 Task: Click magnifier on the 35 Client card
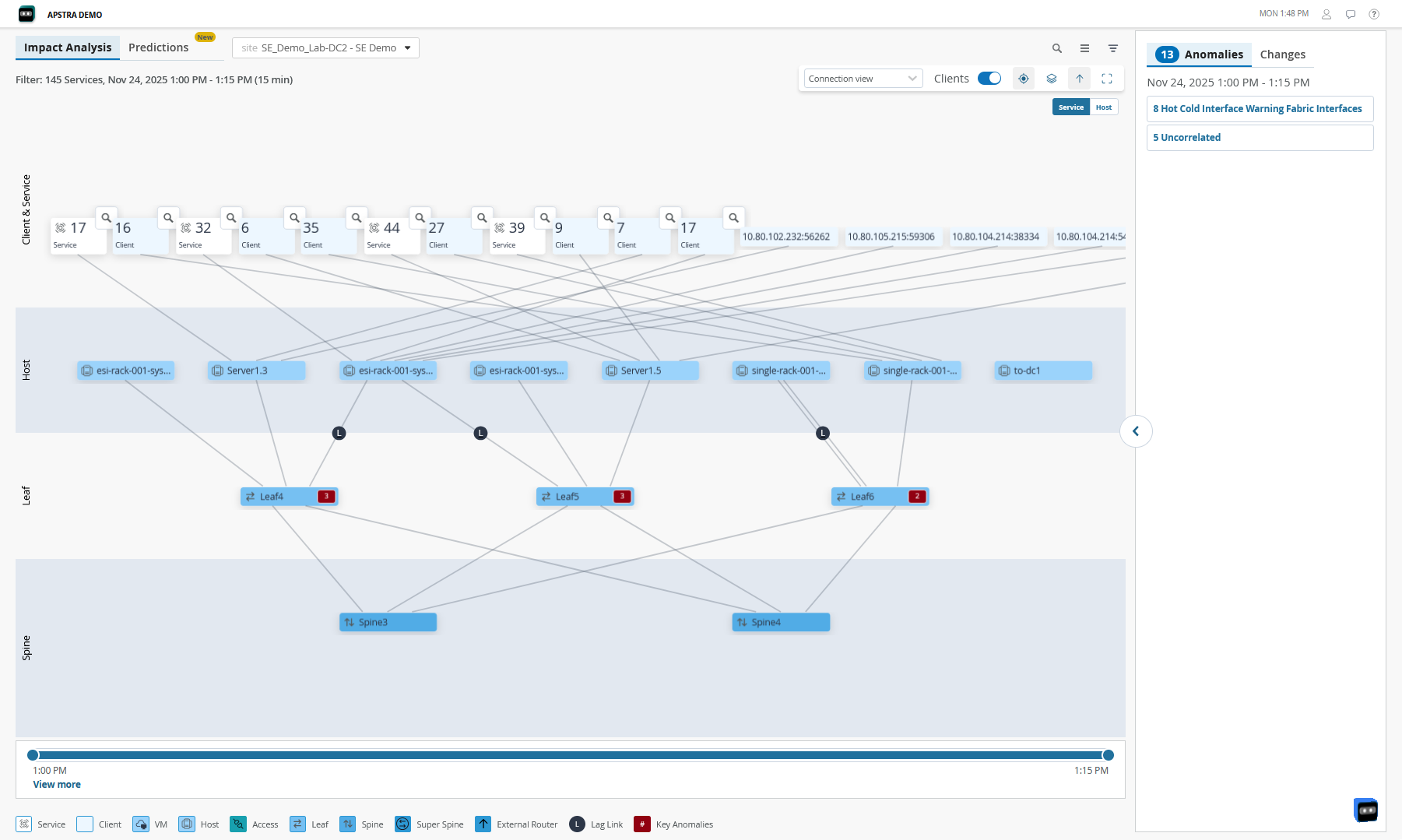coord(357,218)
